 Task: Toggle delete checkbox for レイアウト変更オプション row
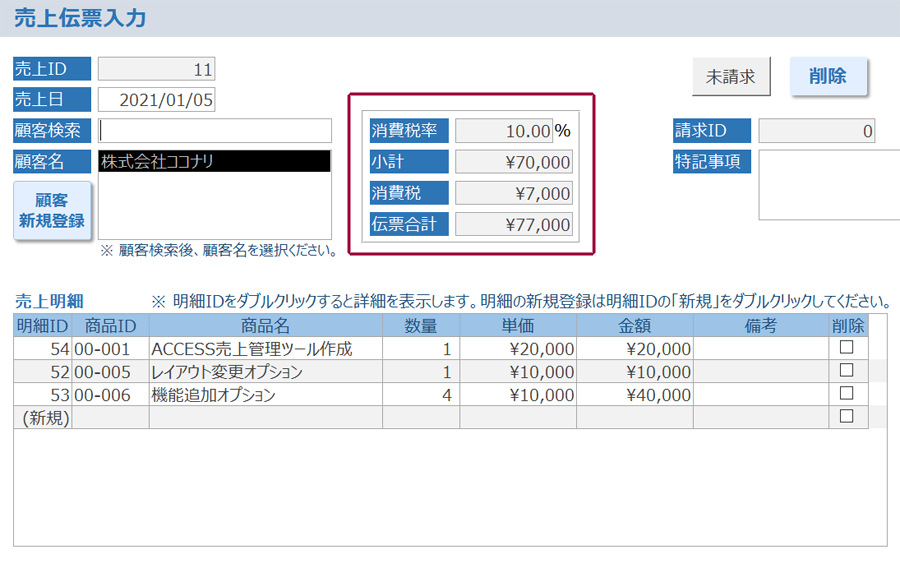pos(847,371)
